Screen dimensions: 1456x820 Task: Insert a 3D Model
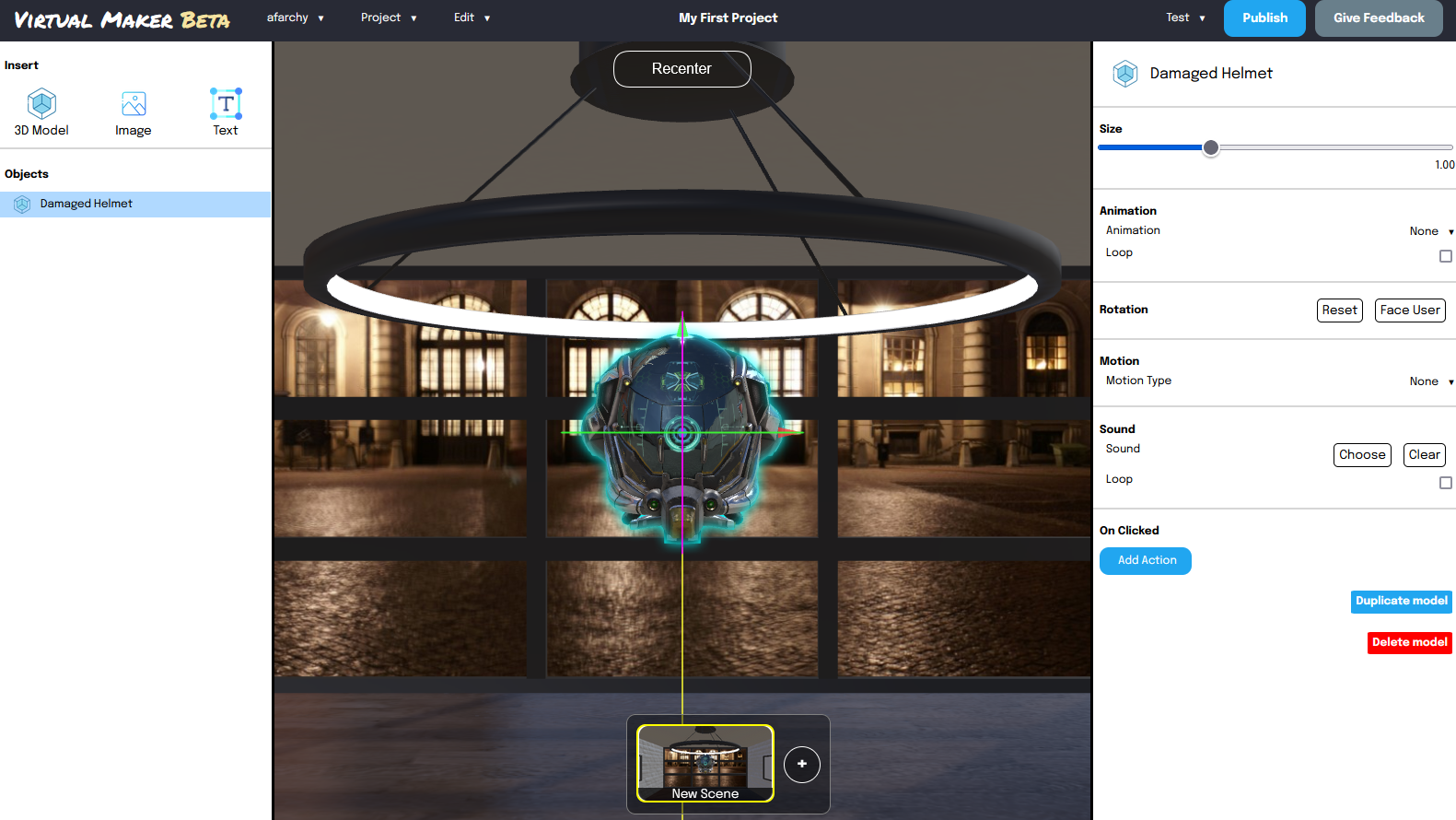point(41,112)
